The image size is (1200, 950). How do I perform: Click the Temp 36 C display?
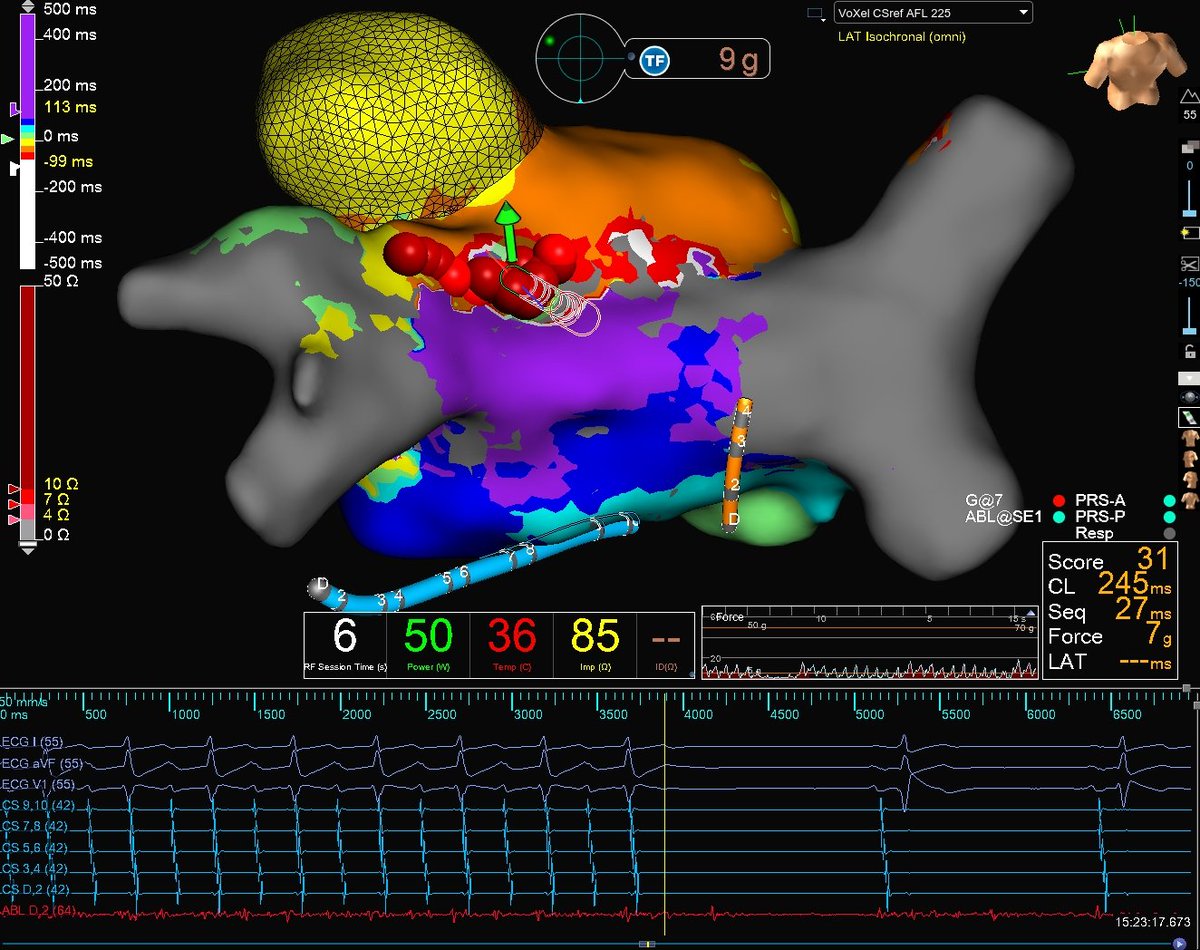tap(511, 645)
